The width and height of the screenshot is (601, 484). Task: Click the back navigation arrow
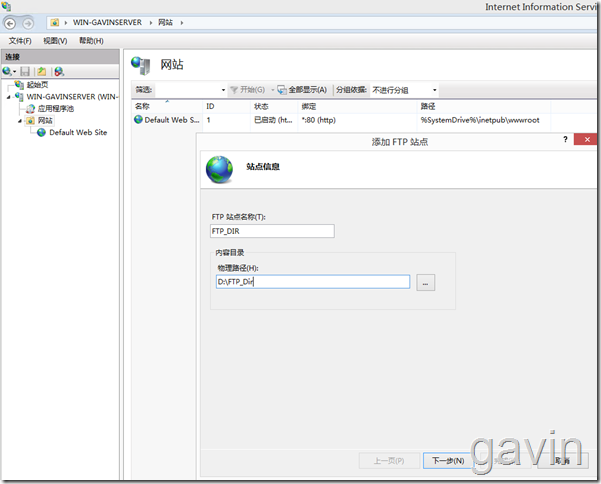10,24
